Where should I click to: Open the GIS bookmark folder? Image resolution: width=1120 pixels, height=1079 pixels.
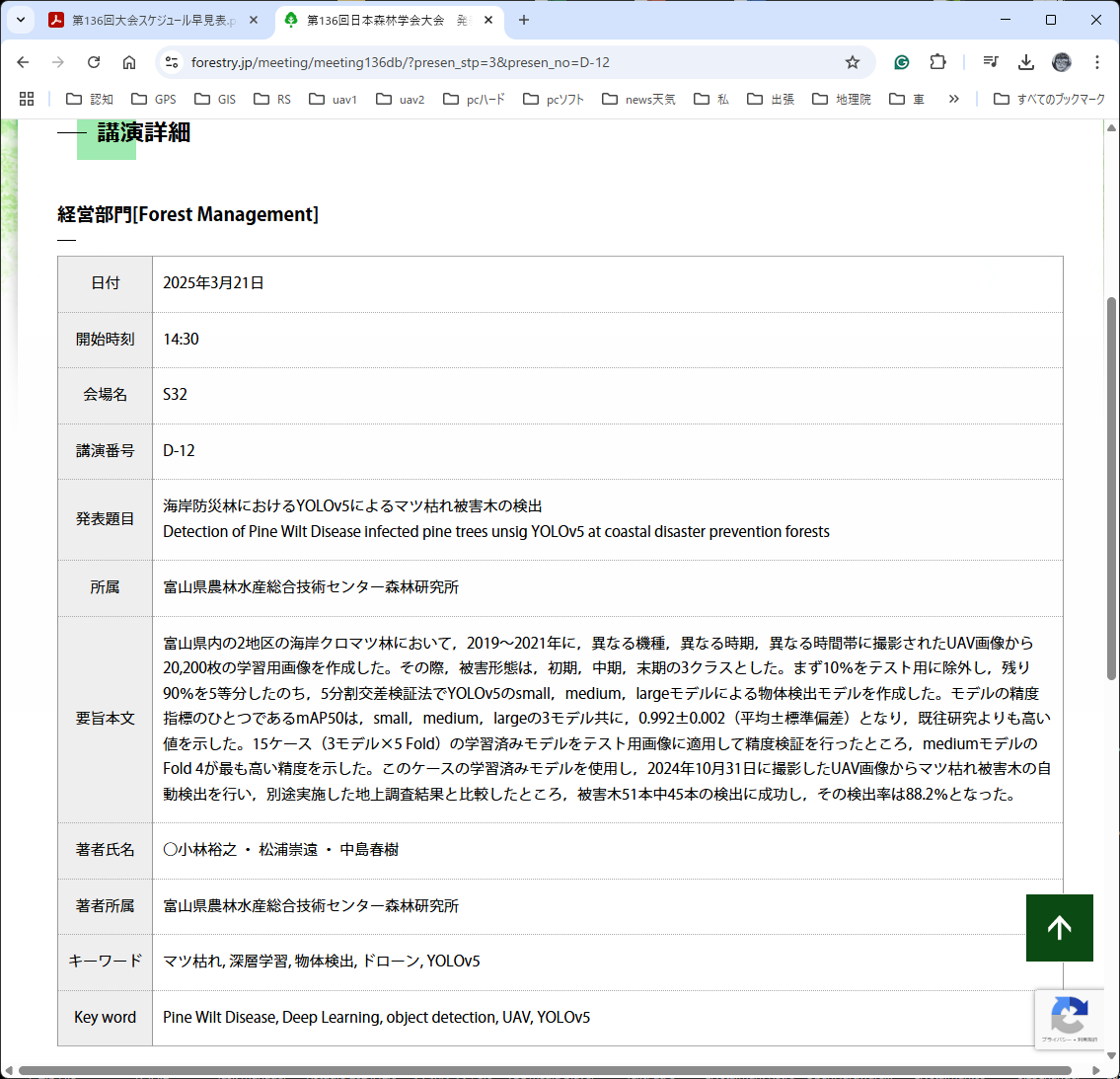[216, 100]
